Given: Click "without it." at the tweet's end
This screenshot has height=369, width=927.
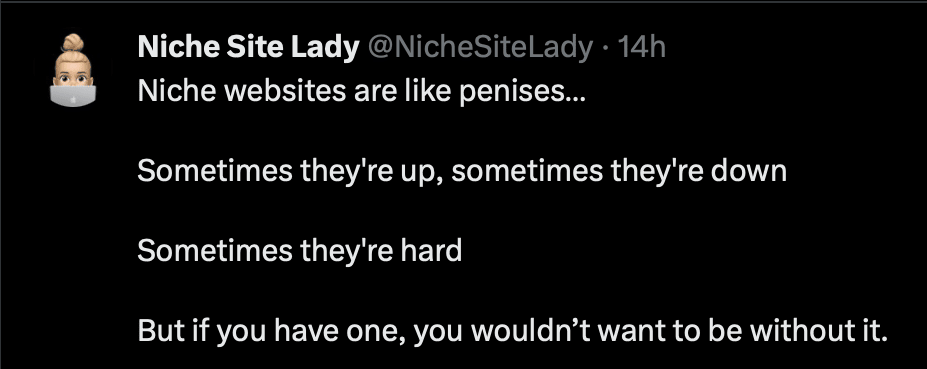Looking at the screenshot, I should (817, 331).
